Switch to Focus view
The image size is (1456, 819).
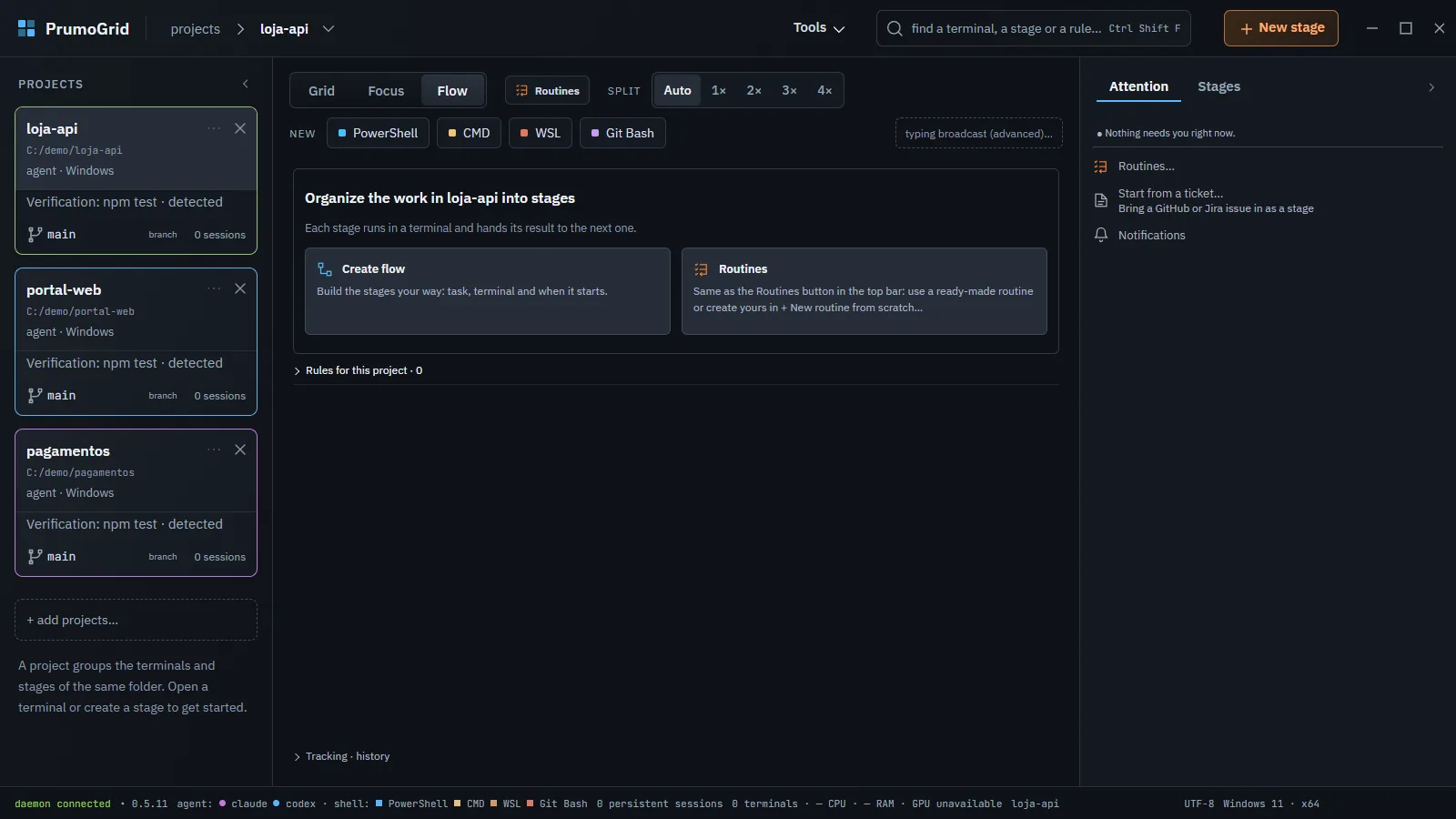point(386,91)
